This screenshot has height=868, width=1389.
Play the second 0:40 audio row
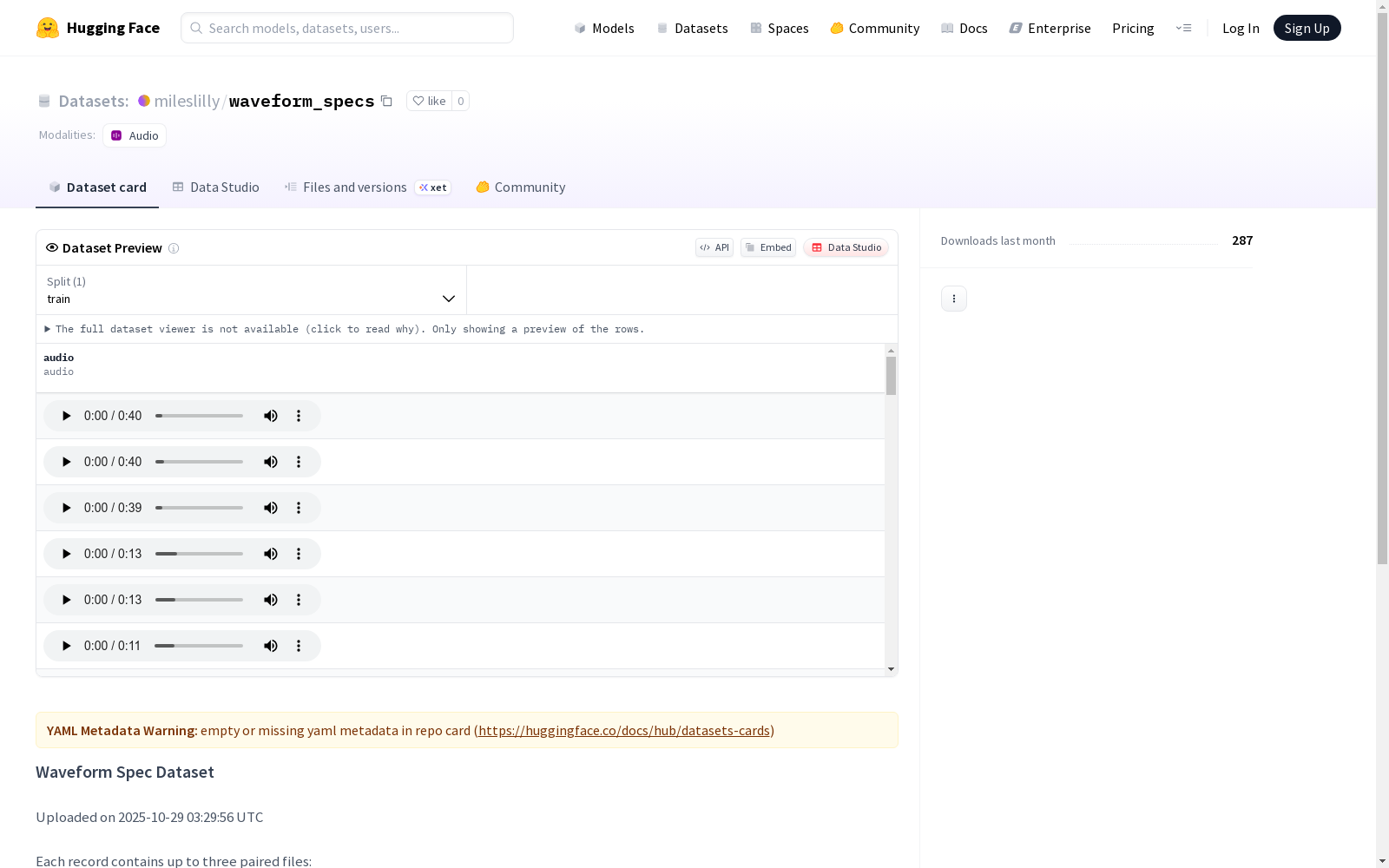pyautogui.click(x=66, y=462)
